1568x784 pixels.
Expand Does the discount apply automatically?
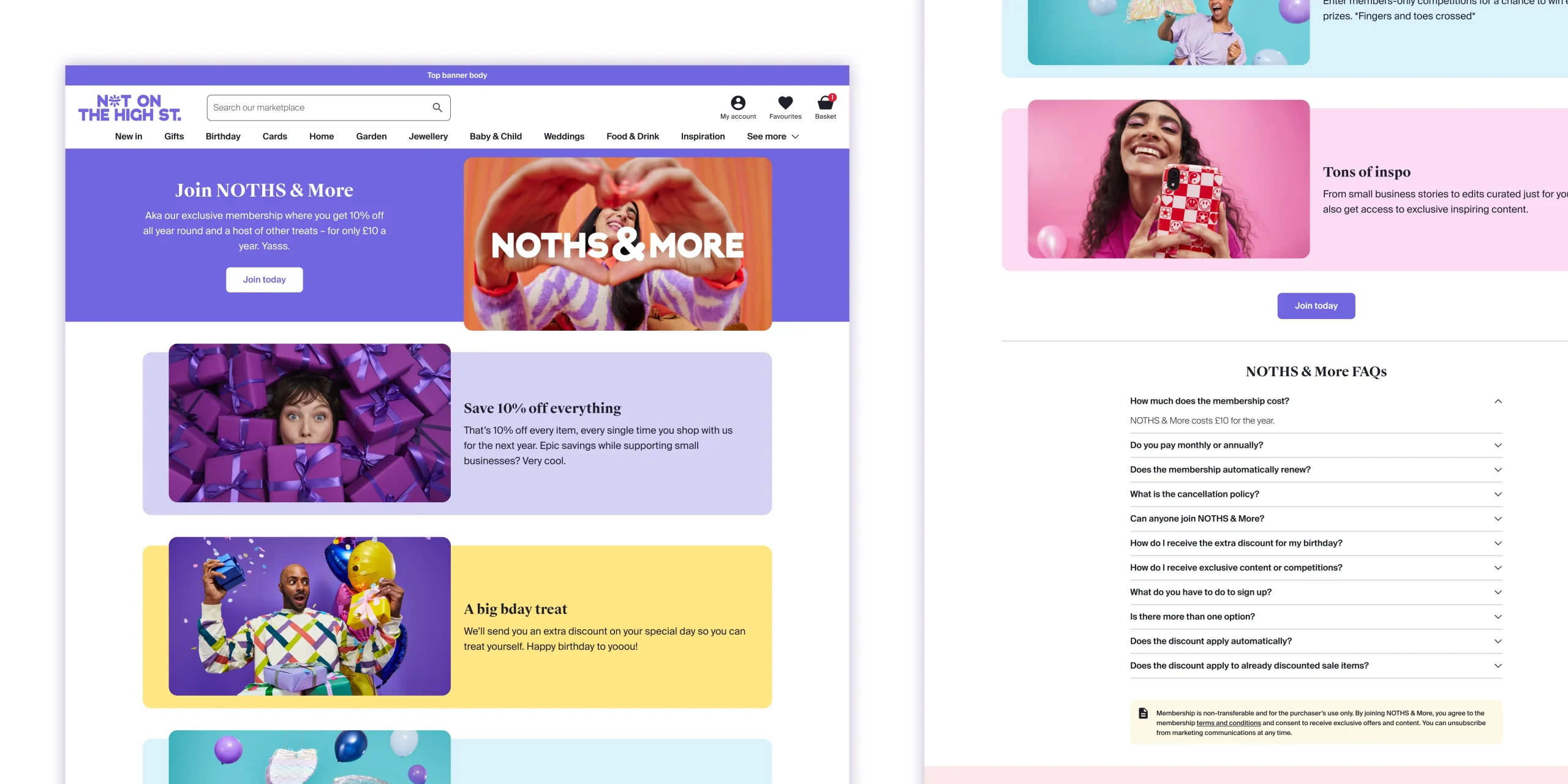[x=1316, y=641]
